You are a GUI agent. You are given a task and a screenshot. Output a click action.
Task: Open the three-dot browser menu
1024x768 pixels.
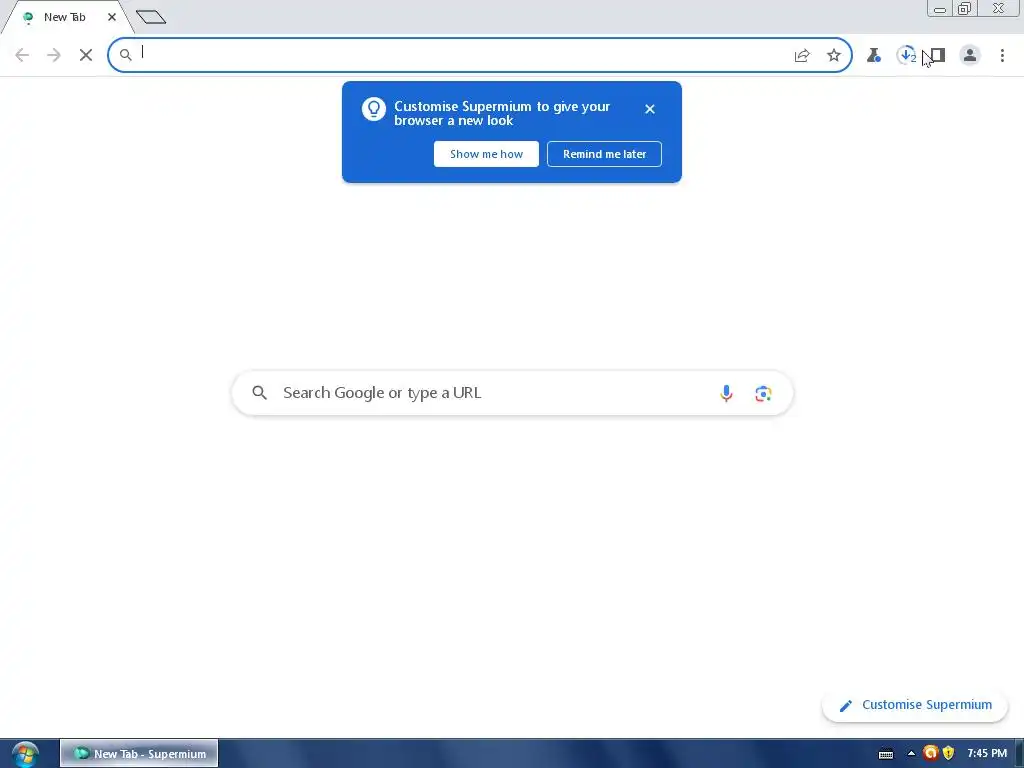pyautogui.click(x=1002, y=56)
